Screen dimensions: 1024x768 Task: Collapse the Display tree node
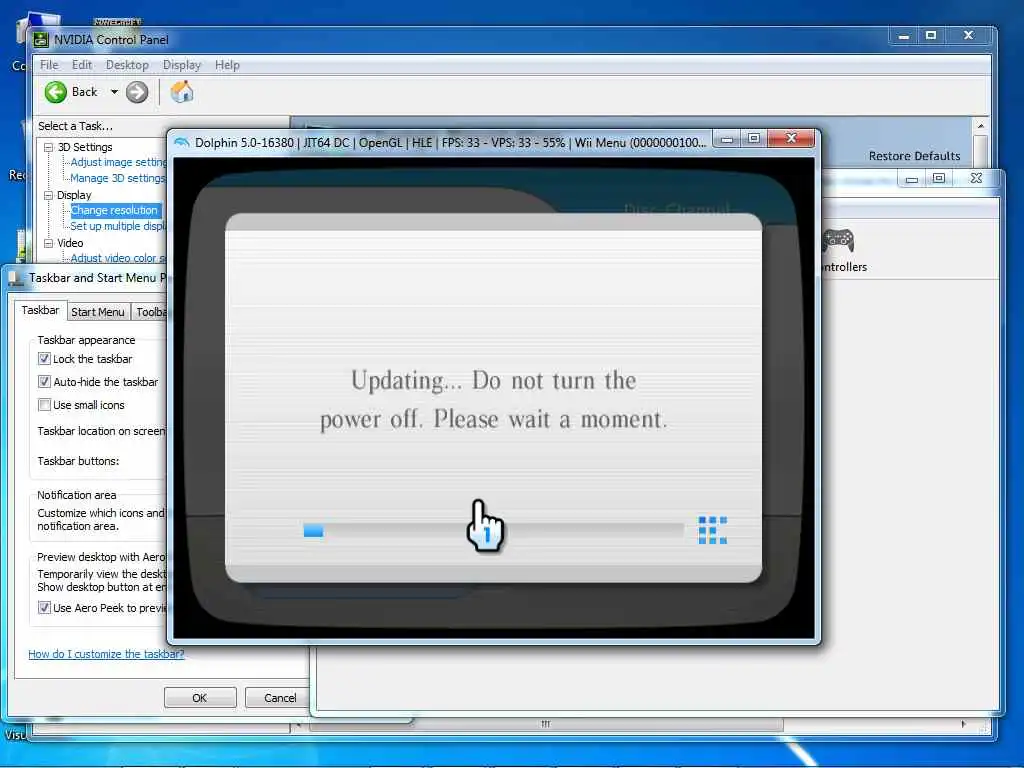48,195
